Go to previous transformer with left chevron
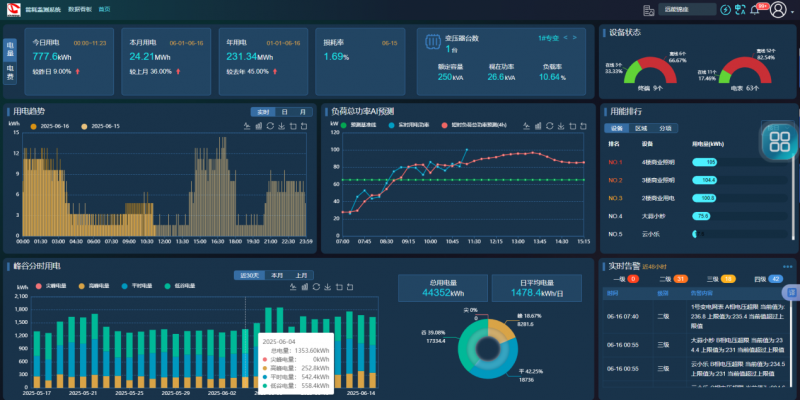This screenshot has height=400, width=800. pyautogui.click(x=565, y=38)
